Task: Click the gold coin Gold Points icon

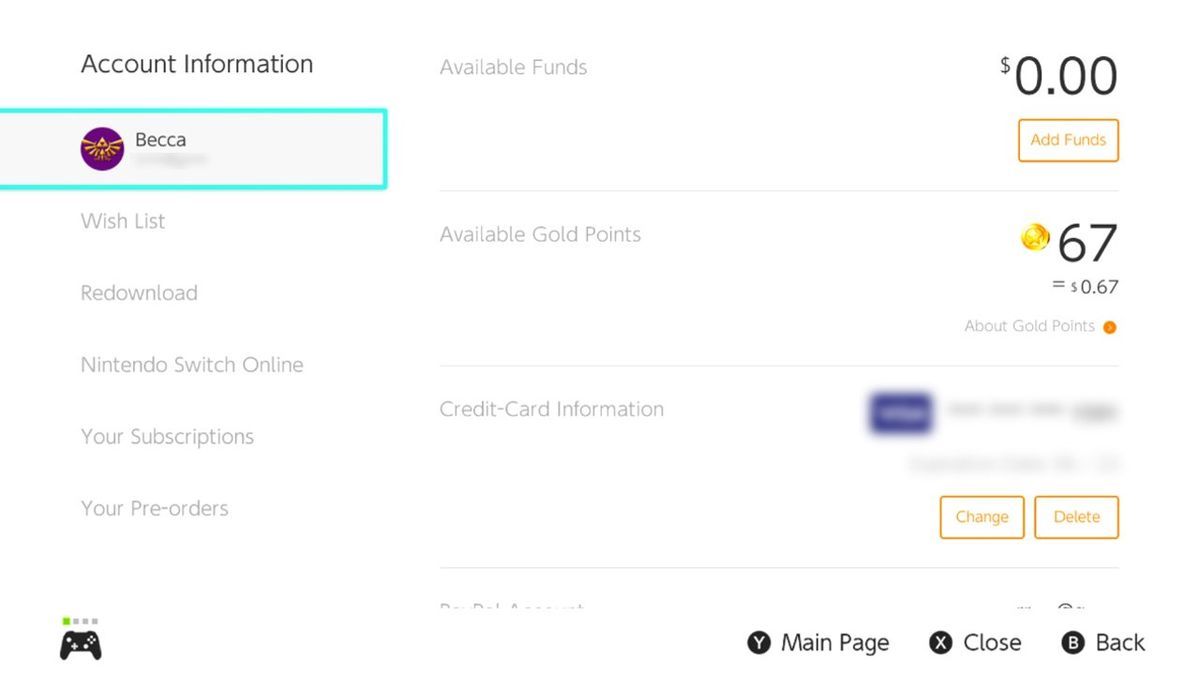Action: [x=1035, y=238]
